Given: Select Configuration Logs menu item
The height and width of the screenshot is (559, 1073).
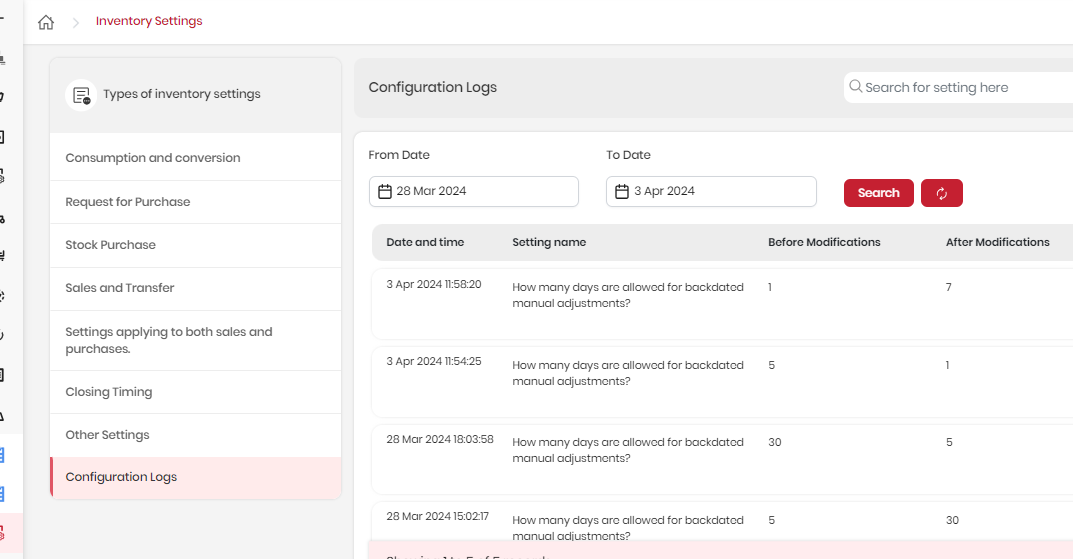Looking at the screenshot, I should click(x=196, y=477).
